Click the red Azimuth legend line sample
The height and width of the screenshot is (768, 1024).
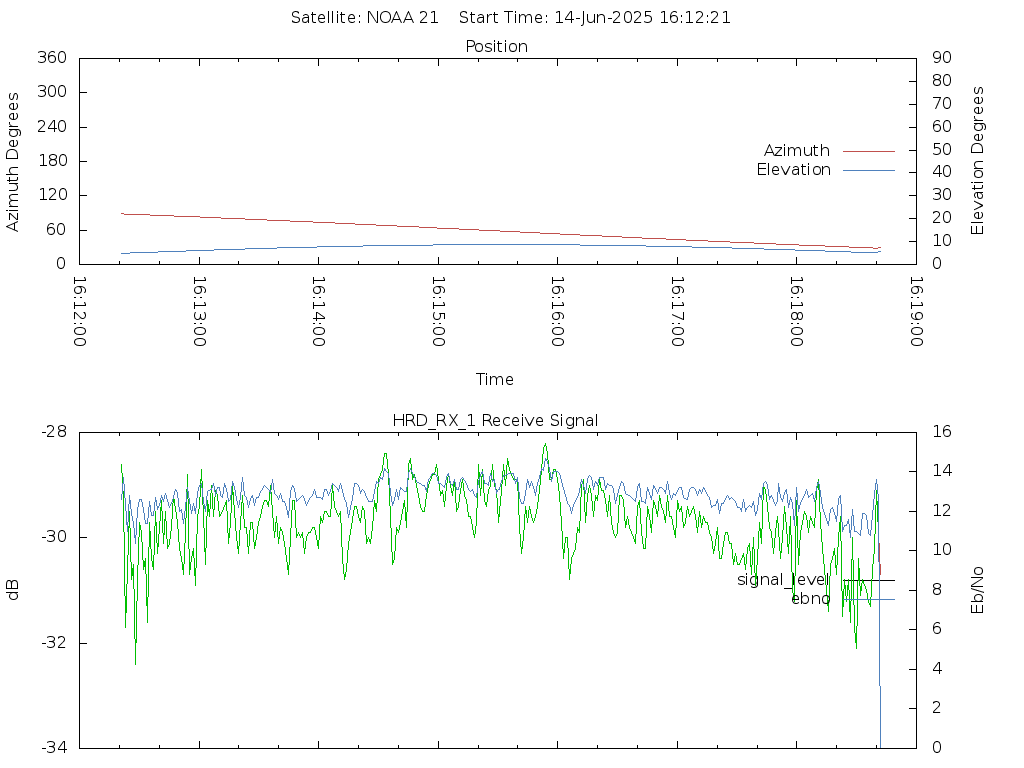point(869,151)
